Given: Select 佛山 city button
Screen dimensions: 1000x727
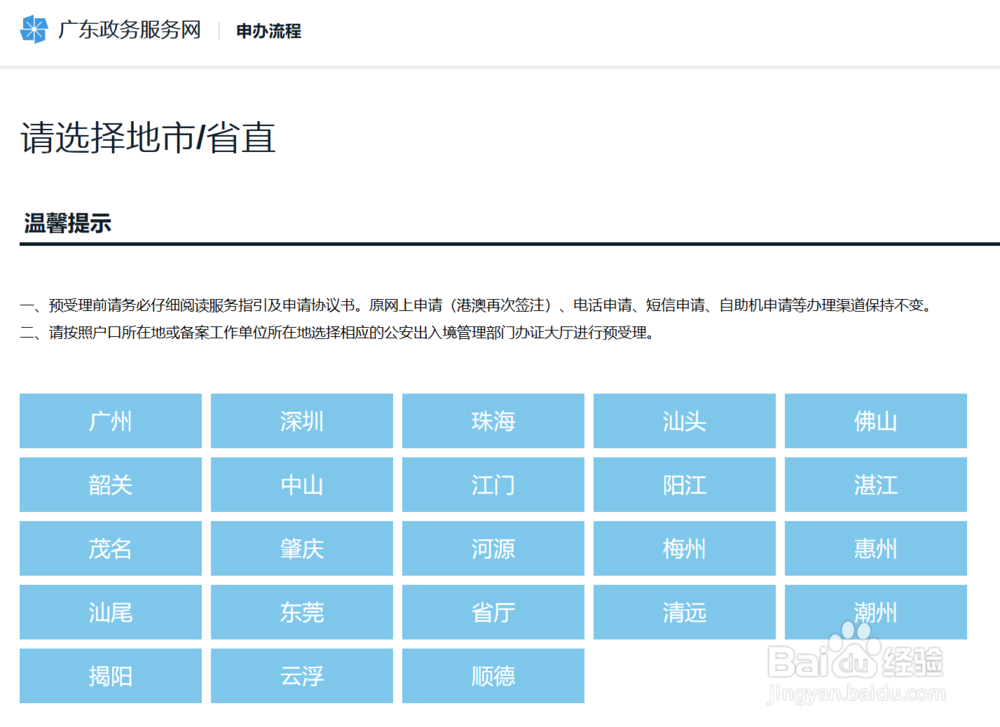Looking at the screenshot, I should (x=876, y=421).
